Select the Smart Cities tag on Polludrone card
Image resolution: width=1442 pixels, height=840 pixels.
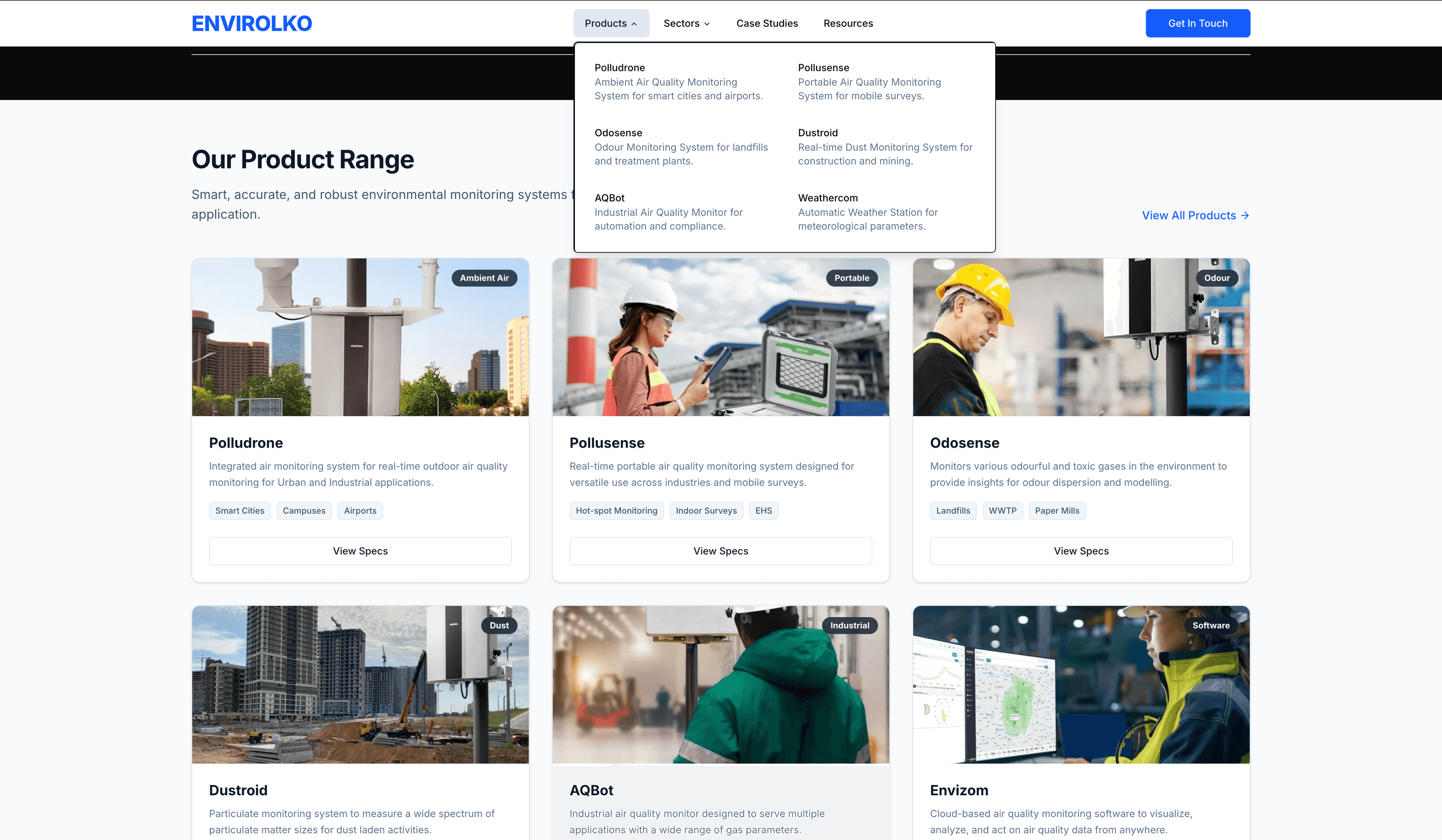pyautogui.click(x=239, y=510)
